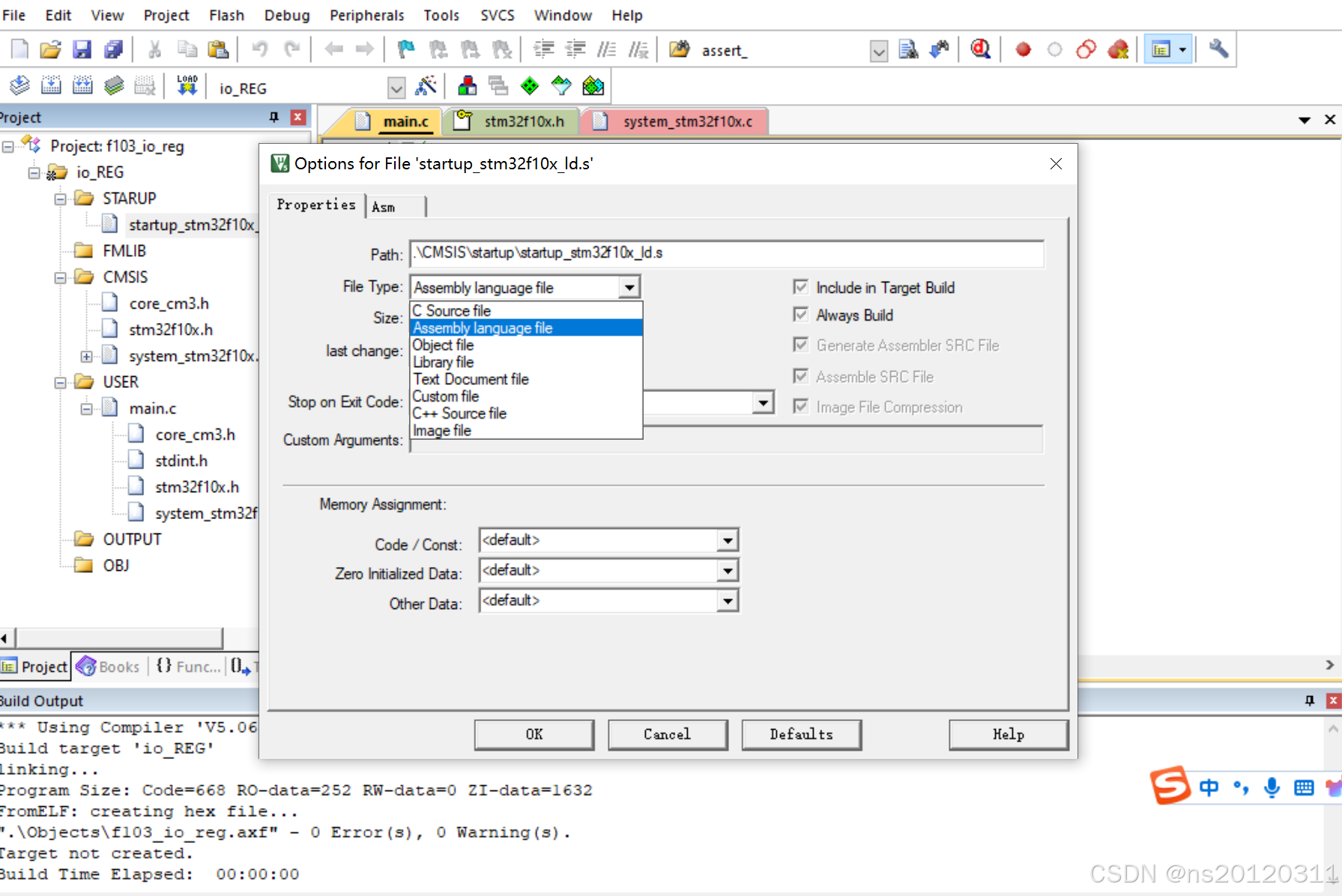
Task: Select the Rebuild all target files icon
Action: (x=82, y=85)
